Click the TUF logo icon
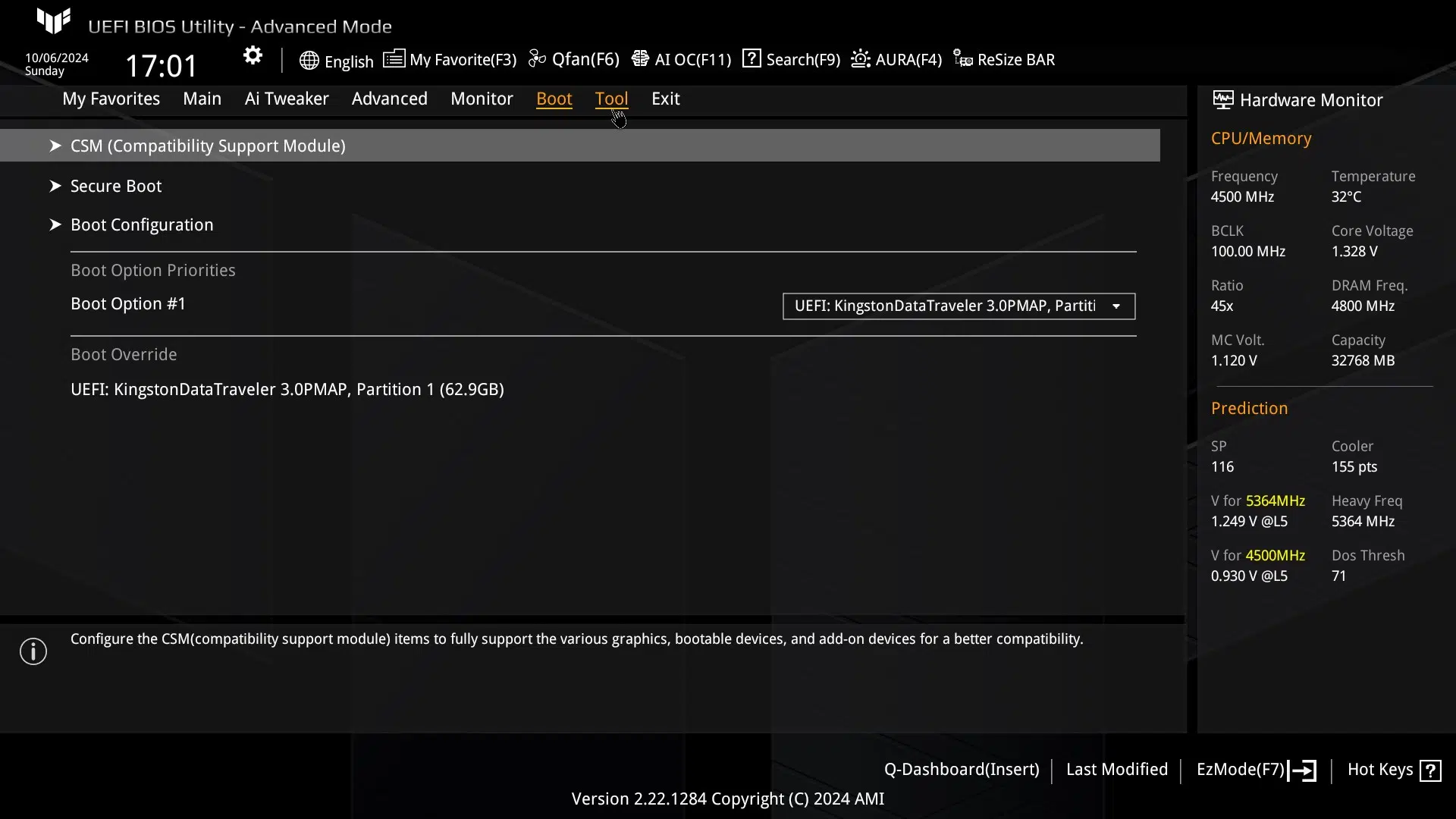The width and height of the screenshot is (1456, 819). [54, 21]
